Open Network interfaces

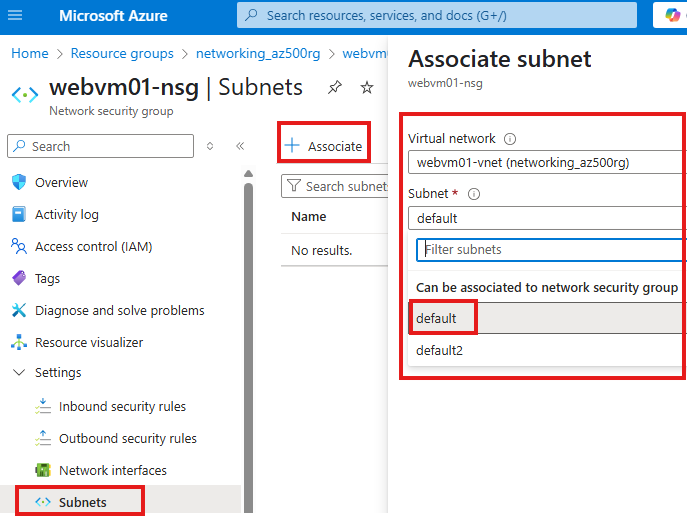[113, 470]
